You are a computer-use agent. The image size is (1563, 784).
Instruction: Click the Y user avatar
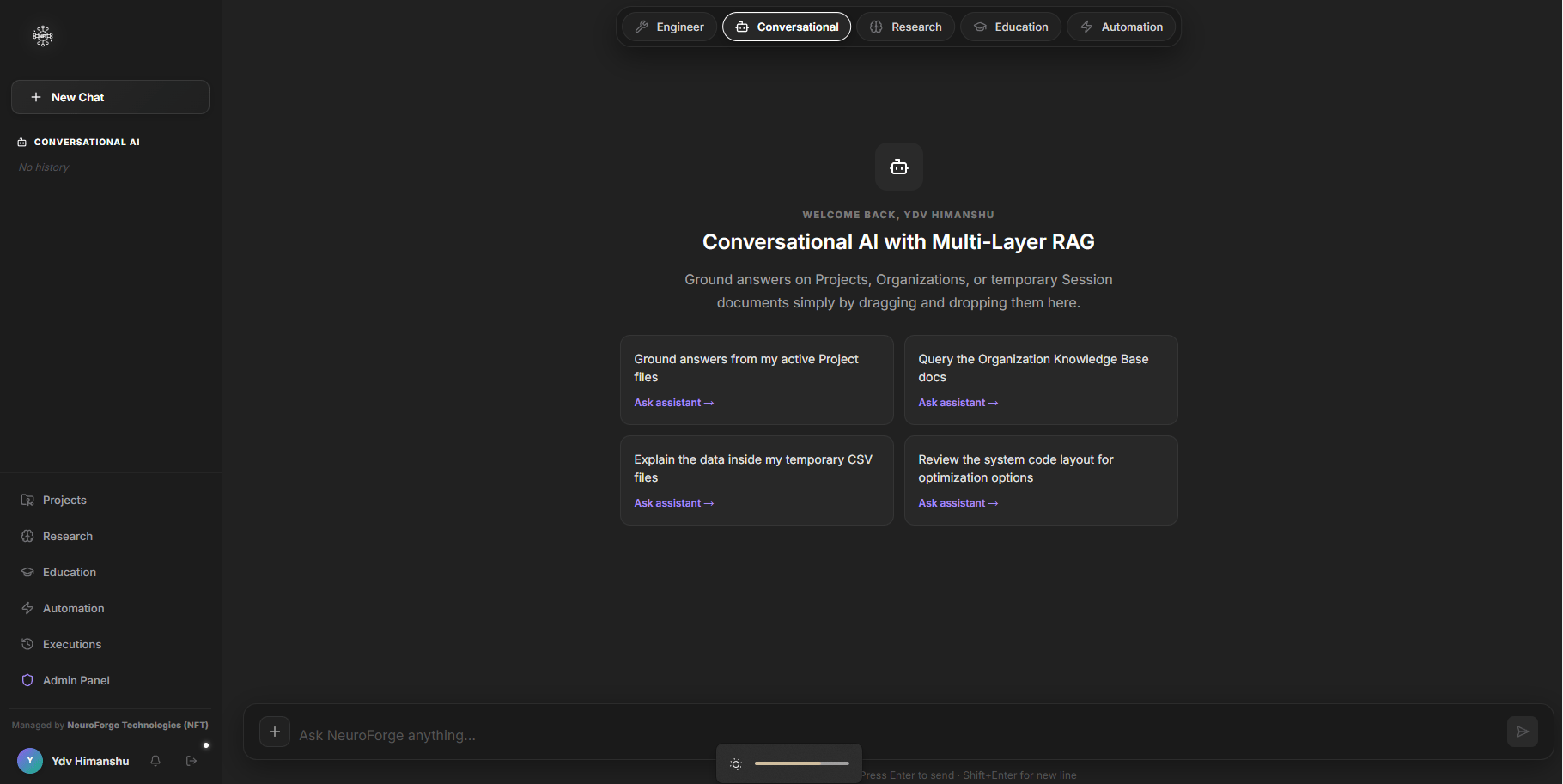click(x=30, y=761)
